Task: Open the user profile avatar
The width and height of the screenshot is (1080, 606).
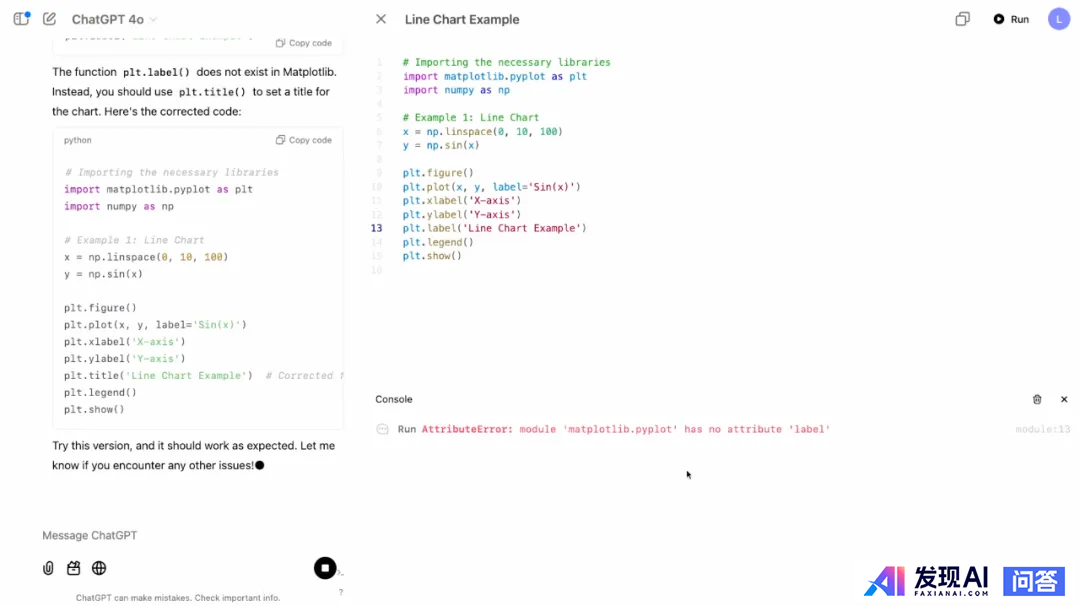Action: [1059, 19]
